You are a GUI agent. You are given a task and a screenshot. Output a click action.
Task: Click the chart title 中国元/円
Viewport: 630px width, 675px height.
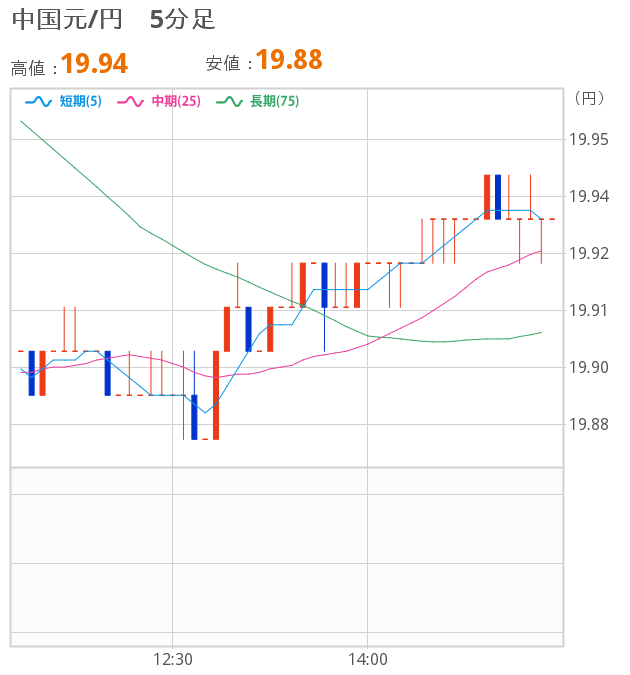[x=67, y=20]
